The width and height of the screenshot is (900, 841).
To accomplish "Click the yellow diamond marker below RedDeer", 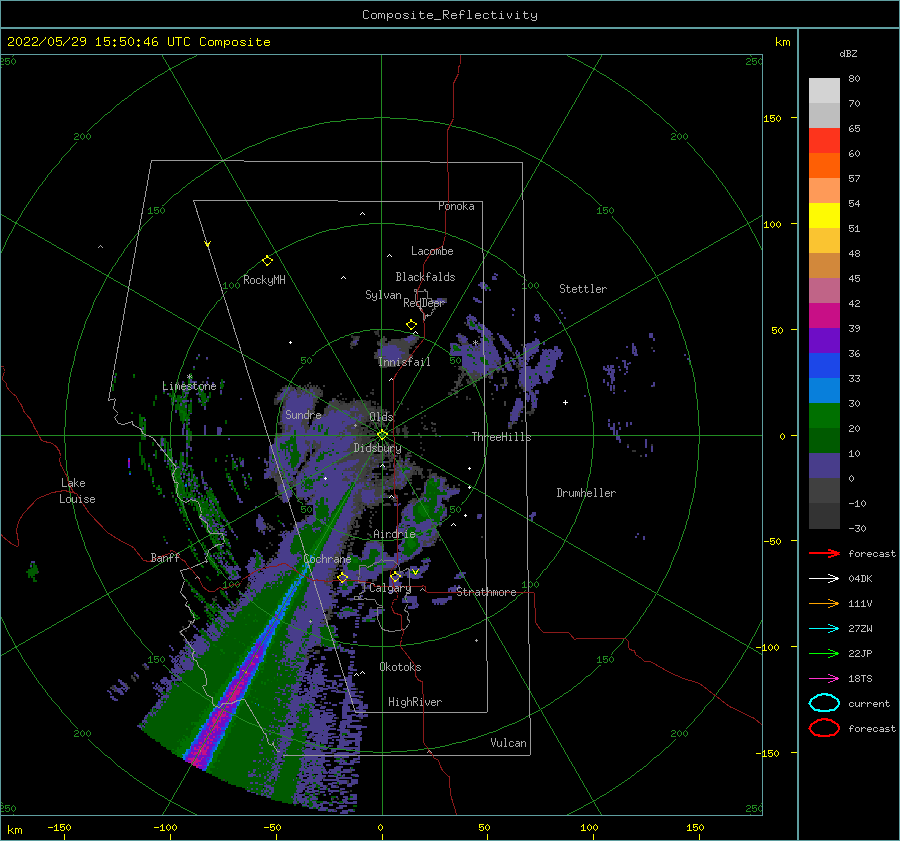I will 411,325.
